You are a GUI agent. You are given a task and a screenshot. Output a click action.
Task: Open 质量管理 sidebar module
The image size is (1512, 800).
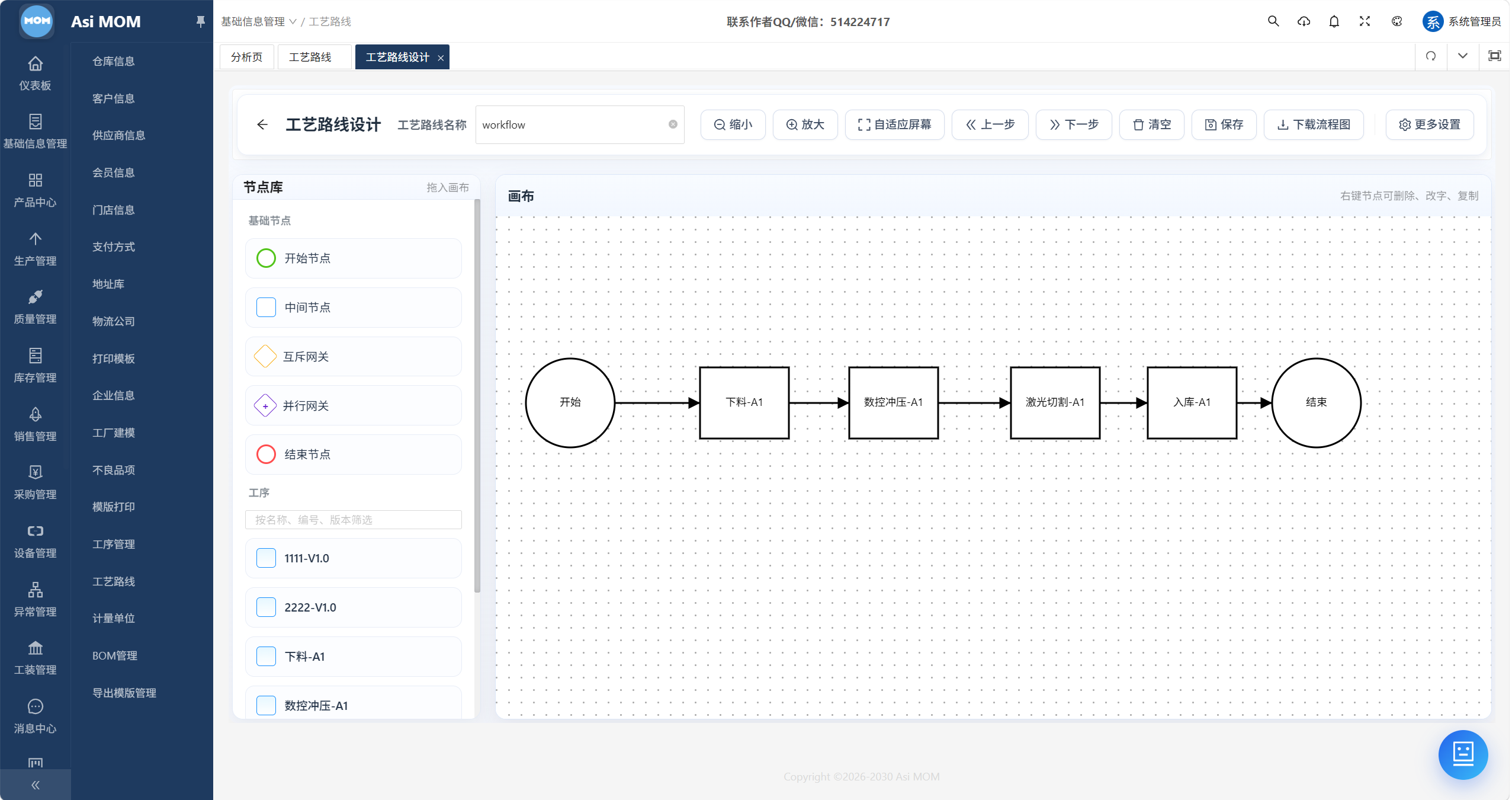coord(35,306)
